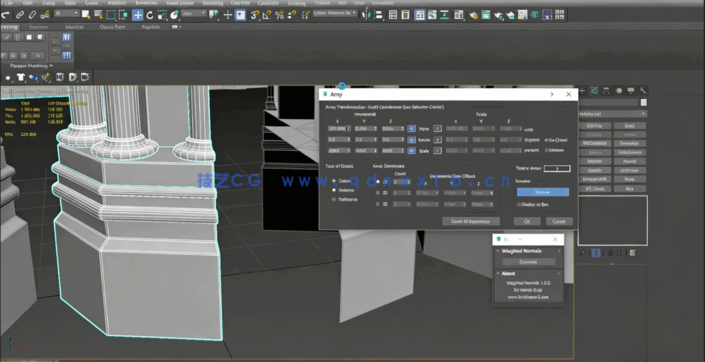Toggle the Percent Snap icon
Viewport: 705px width, 362px height.
tap(279, 15)
